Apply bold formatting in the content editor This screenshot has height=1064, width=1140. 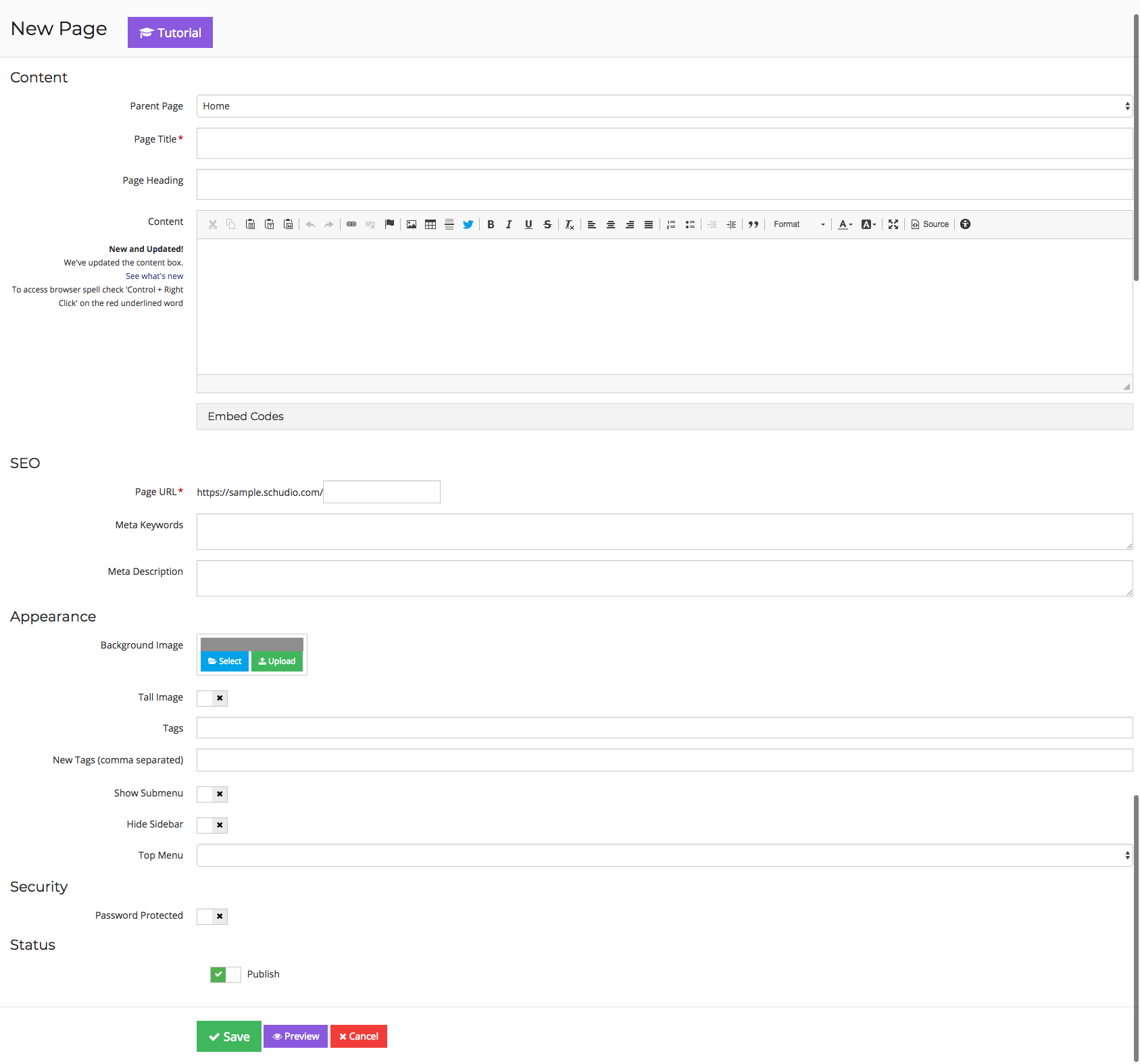click(491, 224)
